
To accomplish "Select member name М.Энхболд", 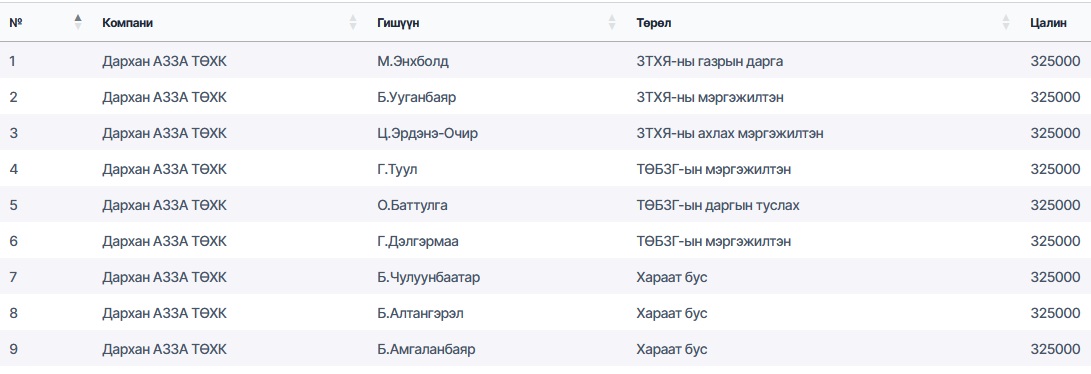I will [413, 61].
